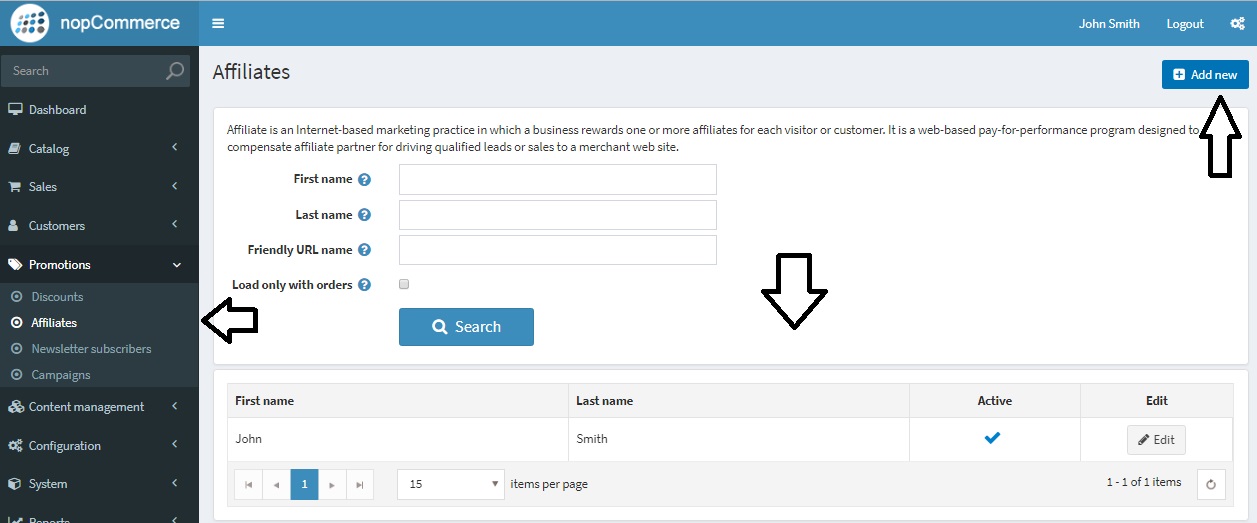Viewport: 1257px width, 523px height.
Task: Click the System cube icon
Action: click(15, 484)
